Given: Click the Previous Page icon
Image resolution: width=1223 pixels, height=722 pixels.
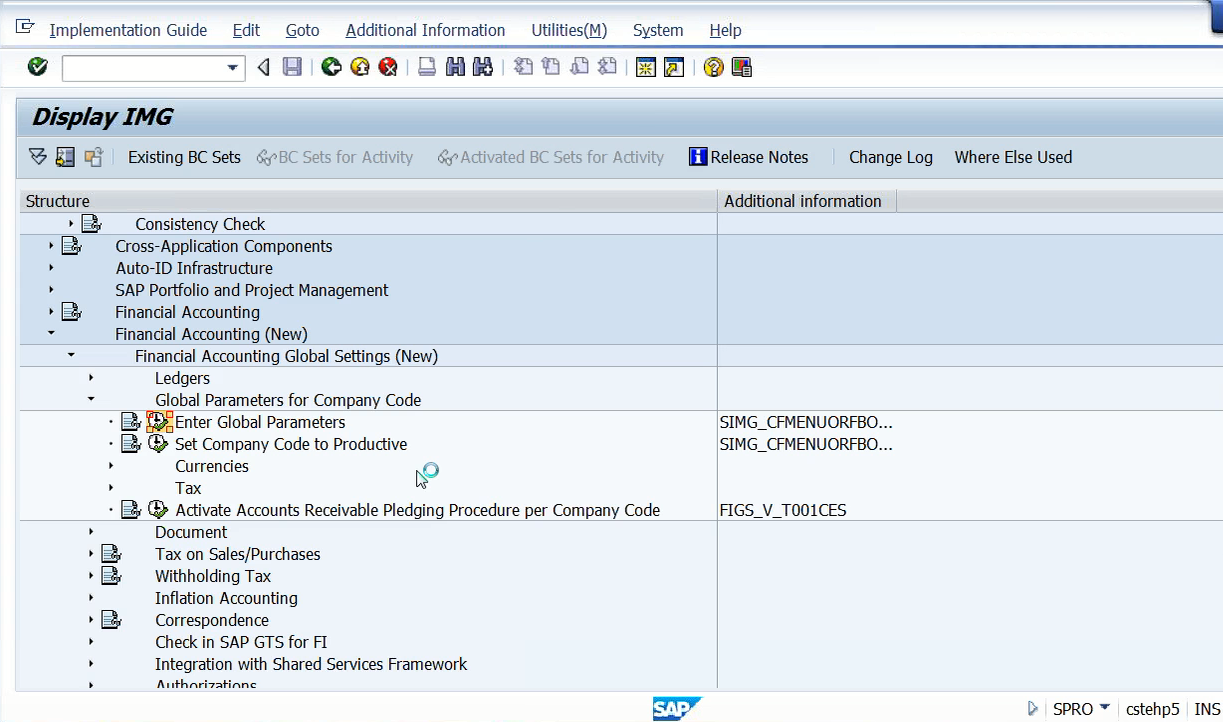Looking at the screenshot, I should [551, 67].
